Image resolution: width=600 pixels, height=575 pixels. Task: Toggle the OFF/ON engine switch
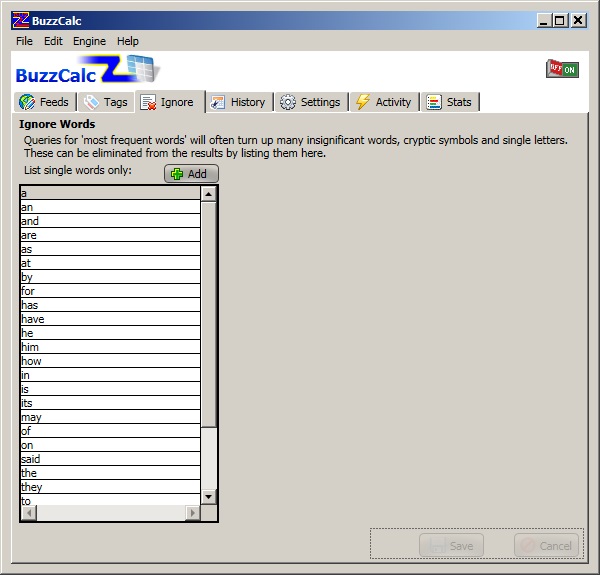[561, 69]
